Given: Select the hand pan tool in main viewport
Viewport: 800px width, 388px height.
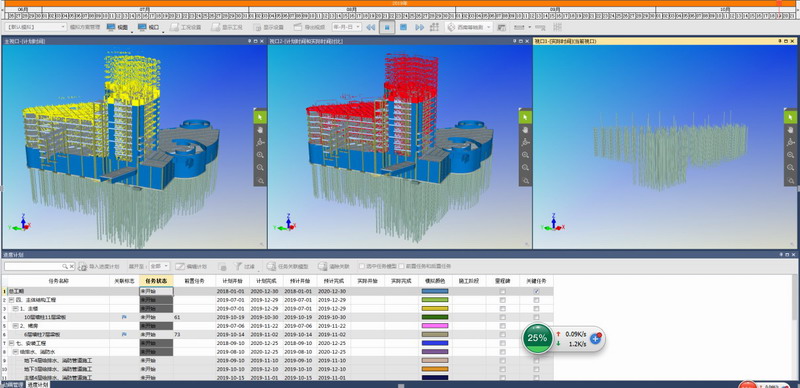Looking at the screenshot, I should coord(260,130).
